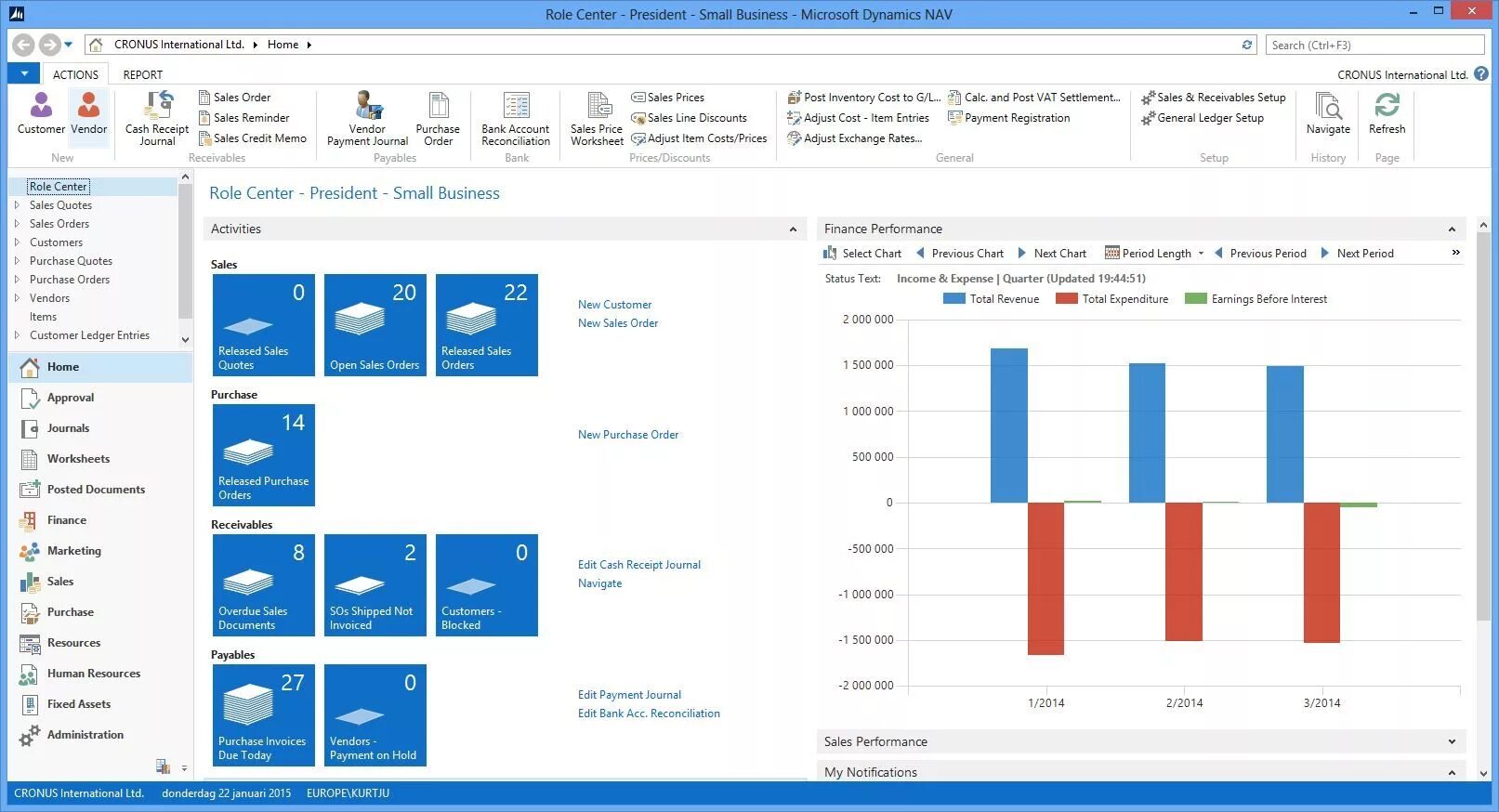Switch to the REPORT ribbon tab
Screen dimensions: 1499x812
(143, 74)
